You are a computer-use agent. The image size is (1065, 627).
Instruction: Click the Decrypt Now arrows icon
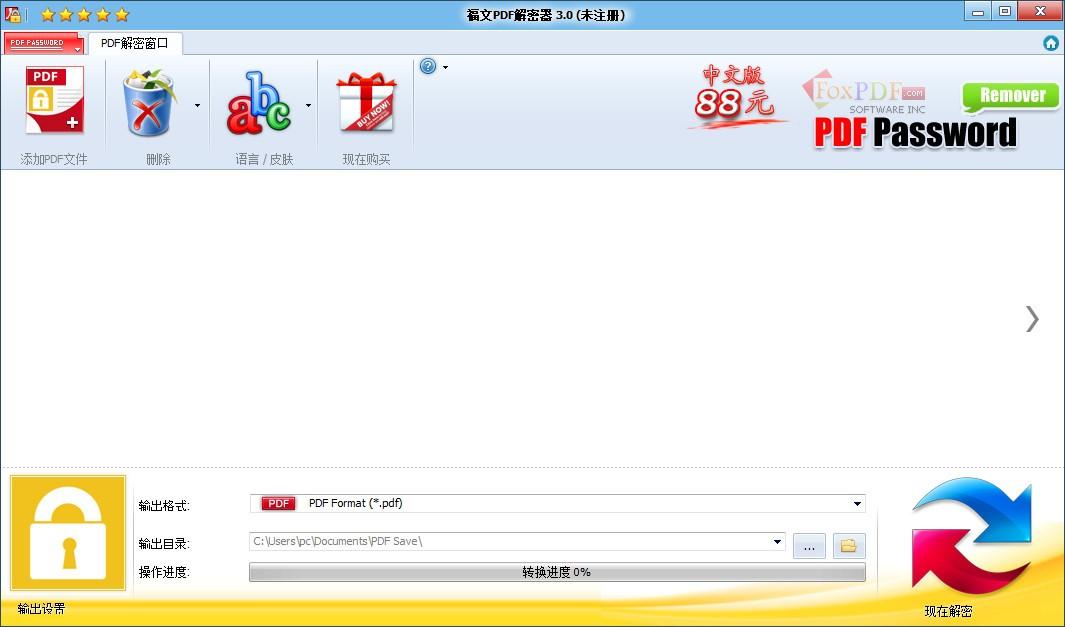[973, 537]
